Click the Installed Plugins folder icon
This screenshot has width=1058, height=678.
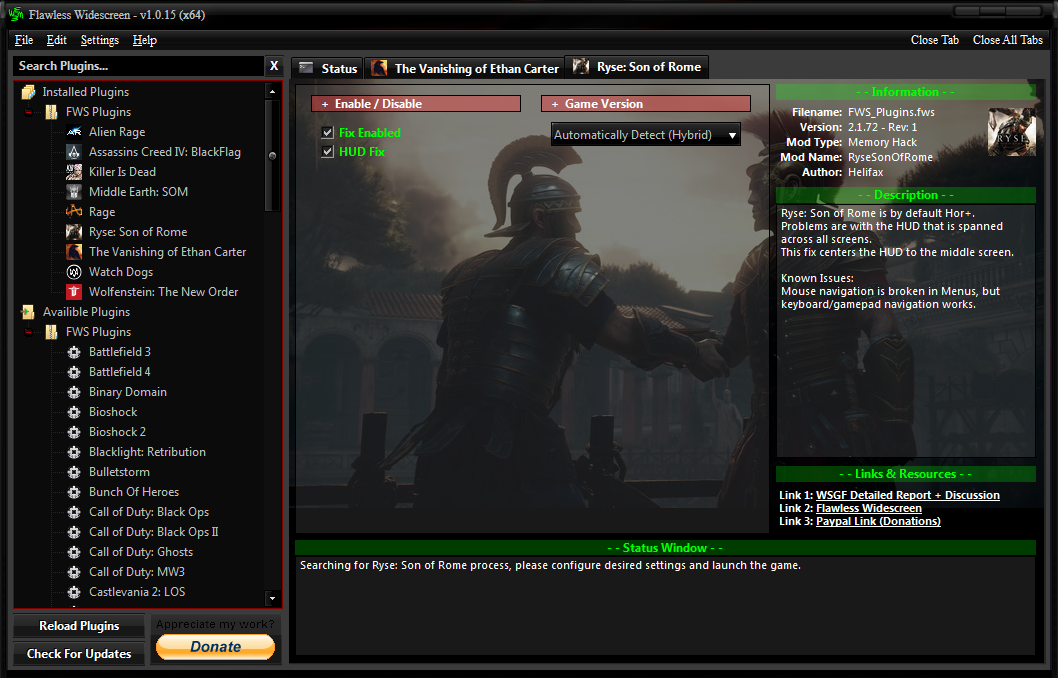[x=28, y=92]
